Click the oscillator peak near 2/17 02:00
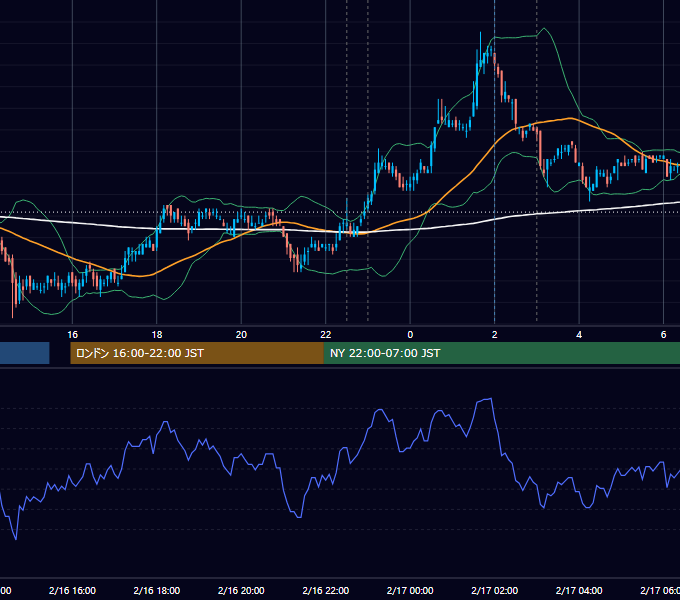The height and width of the screenshot is (600, 680). point(490,399)
